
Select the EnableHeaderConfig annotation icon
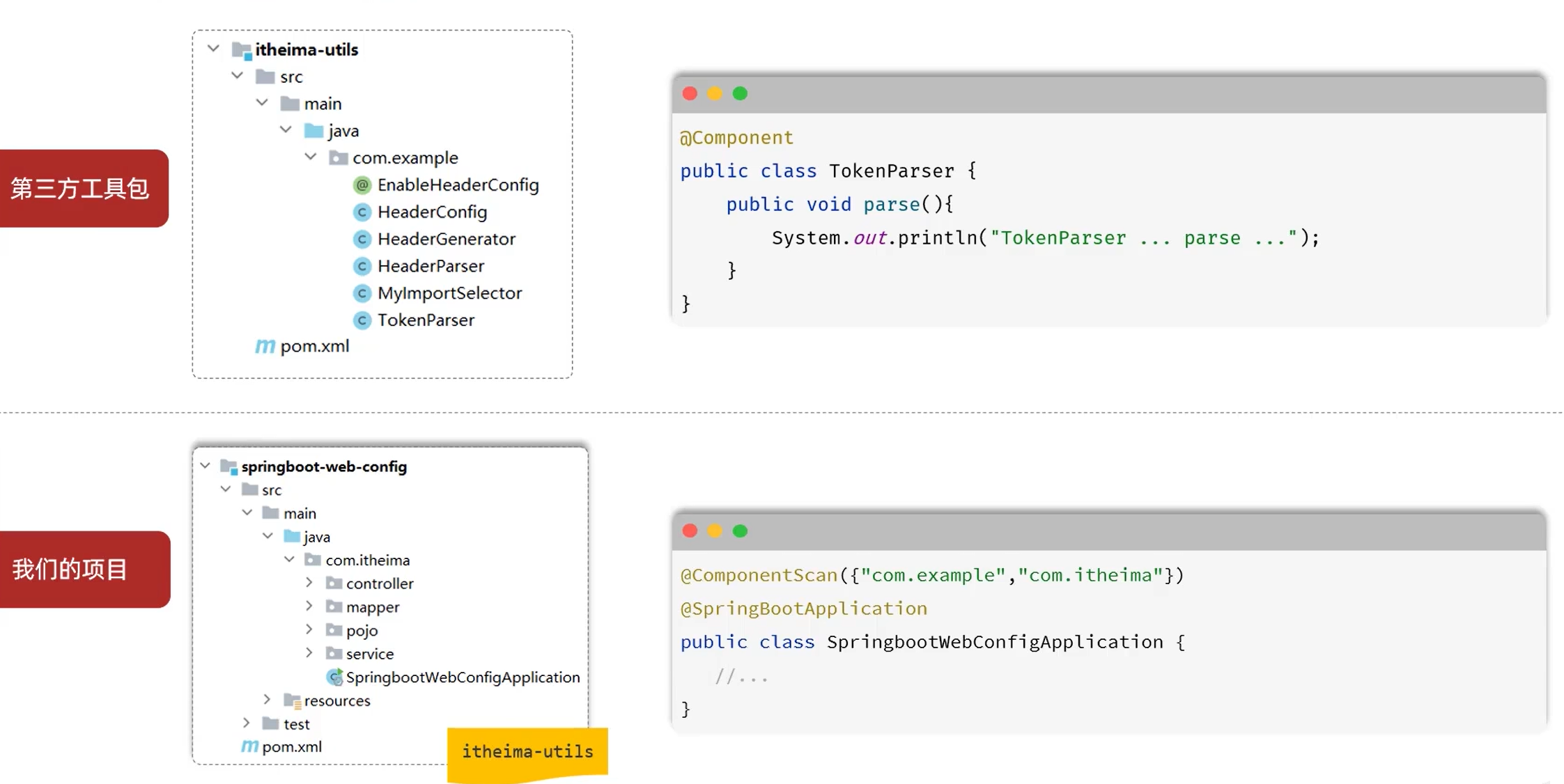point(362,185)
